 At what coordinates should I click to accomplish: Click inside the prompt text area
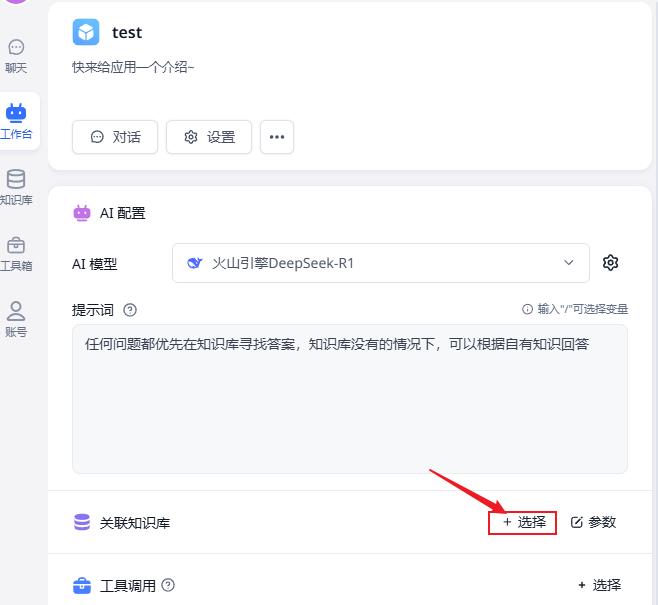click(349, 410)
